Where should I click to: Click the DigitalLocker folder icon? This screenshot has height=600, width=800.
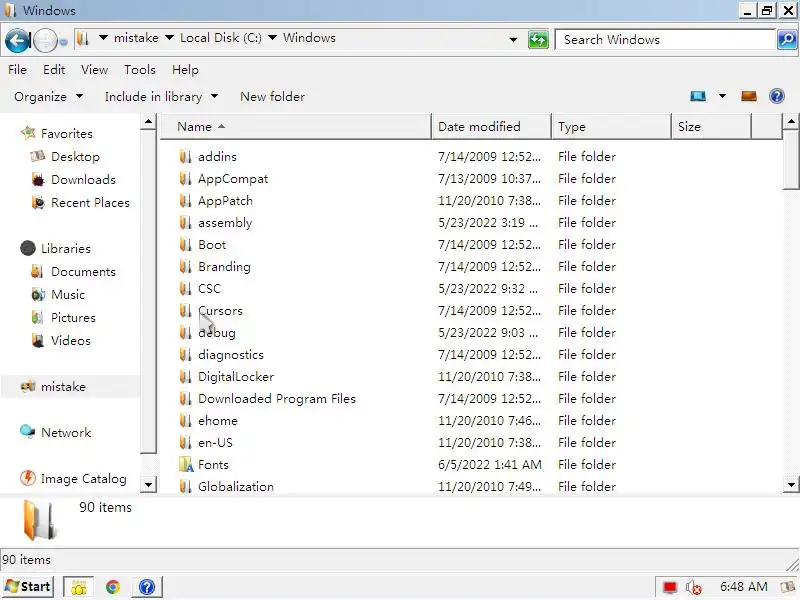pos(186,377)
